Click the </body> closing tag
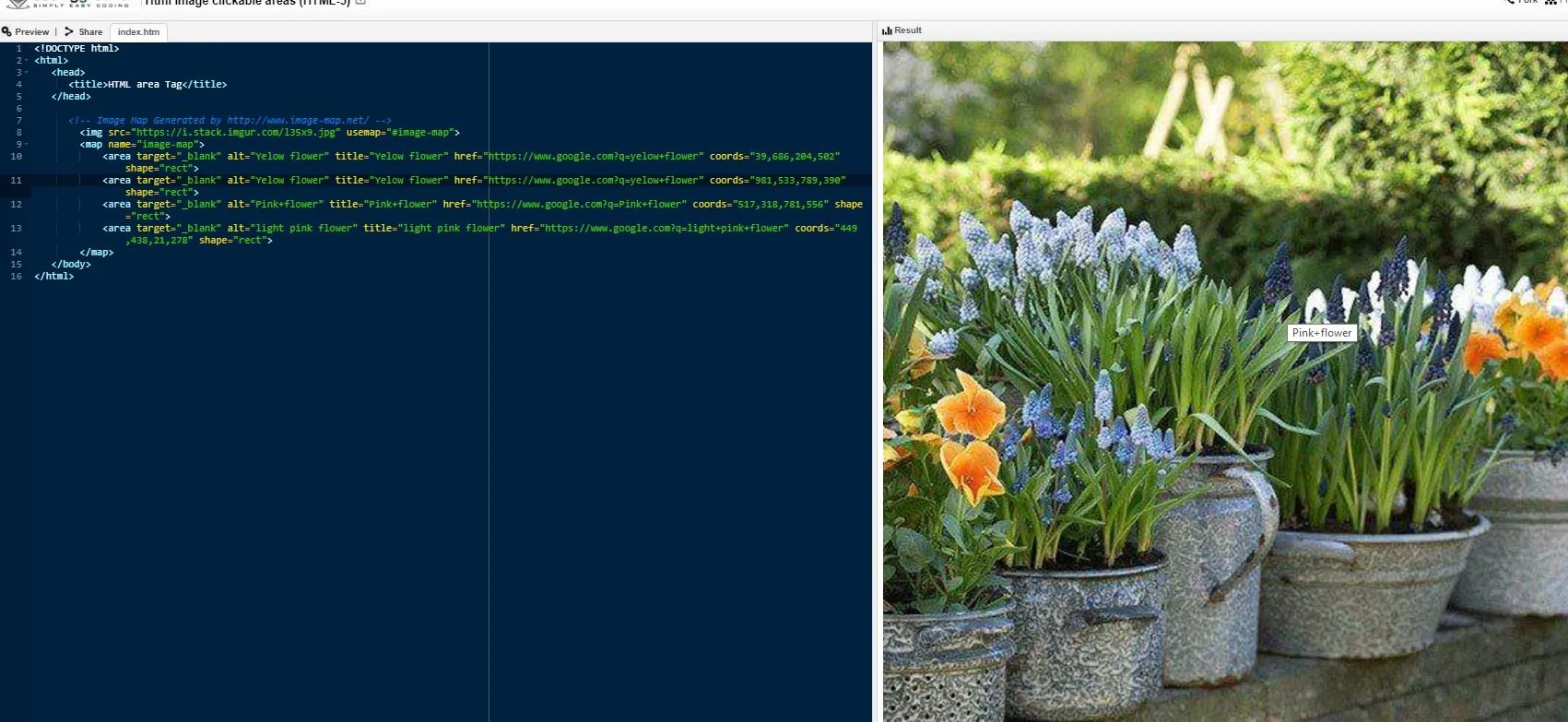1568x722 pixels. (x=71, y=265)
